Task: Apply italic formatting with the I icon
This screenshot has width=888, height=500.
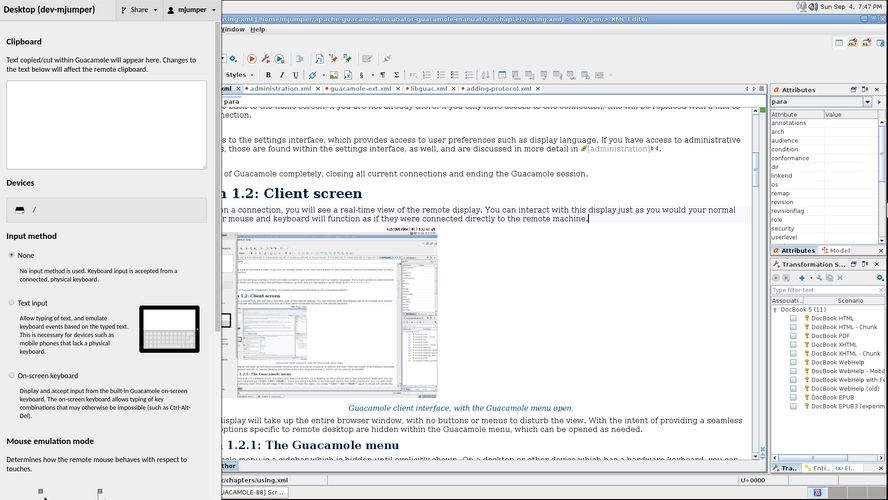Action: pos(281,75)
